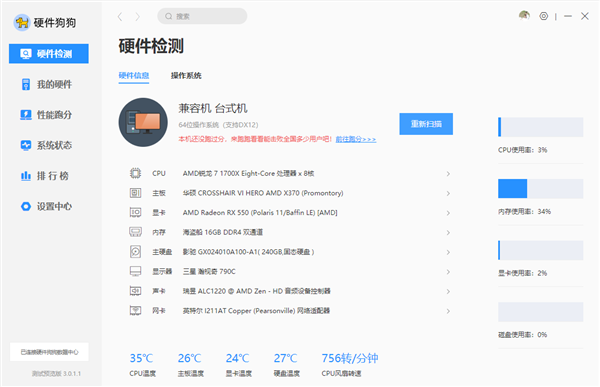Click the 显示器 monitor icon
The width and height of the screenshot is (600, 387).
(135, 271)
